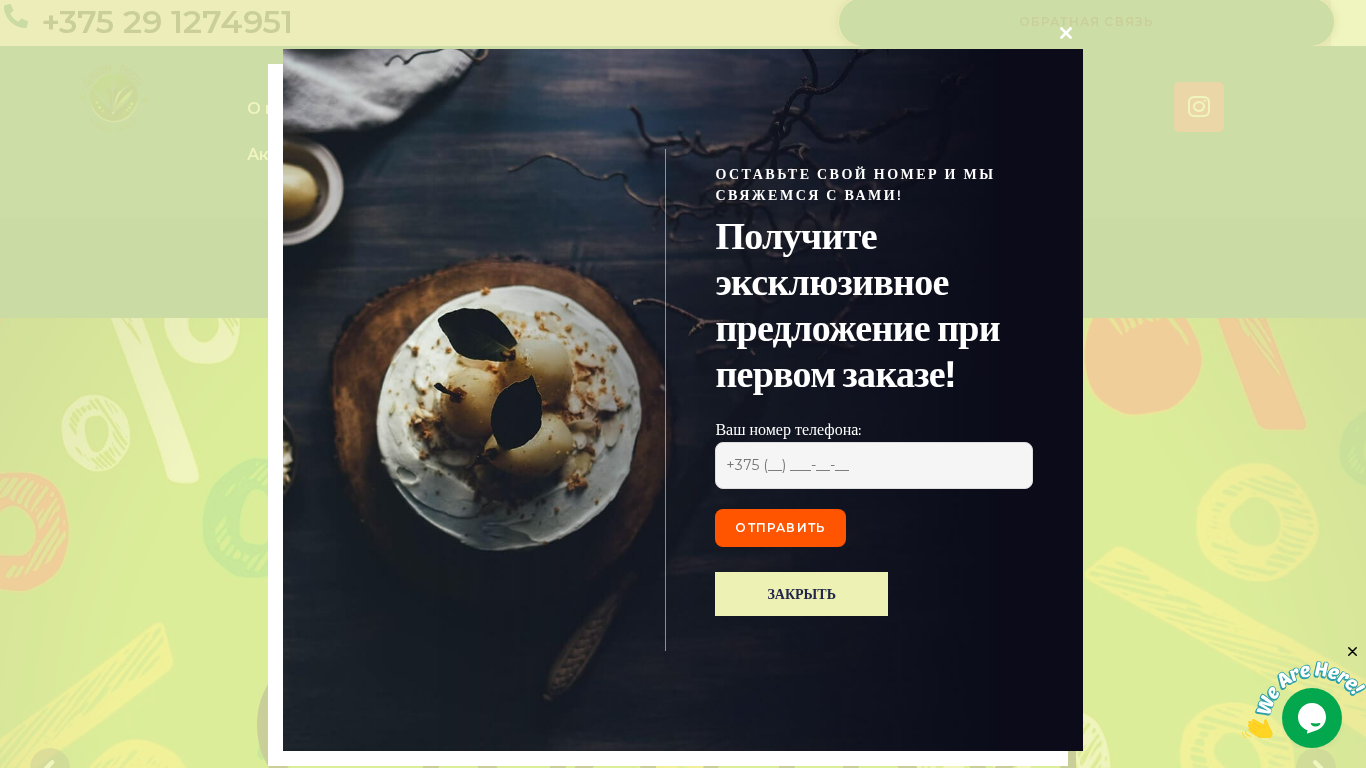Click the phone handset icon in header
This screenshot has height=768, width=1366.
[x=15, y=17]
